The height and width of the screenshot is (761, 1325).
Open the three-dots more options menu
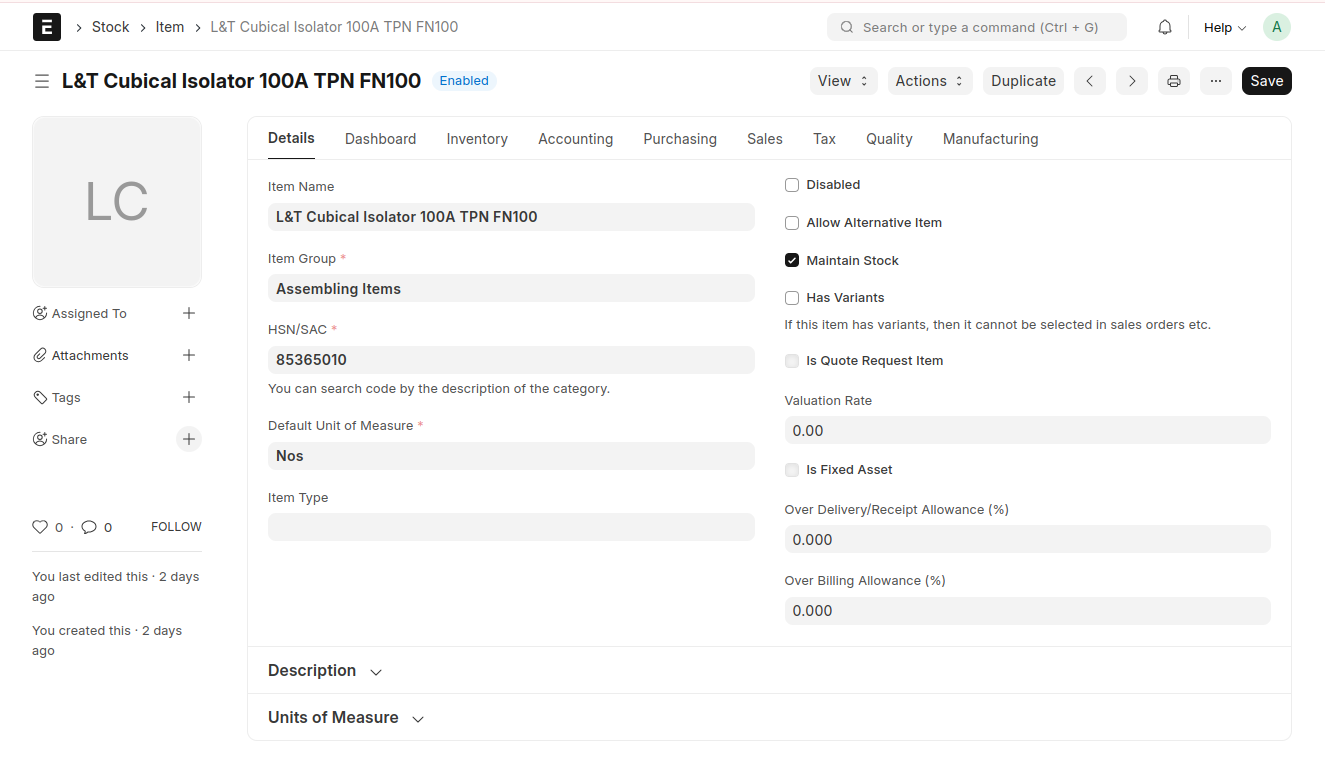1215,81
